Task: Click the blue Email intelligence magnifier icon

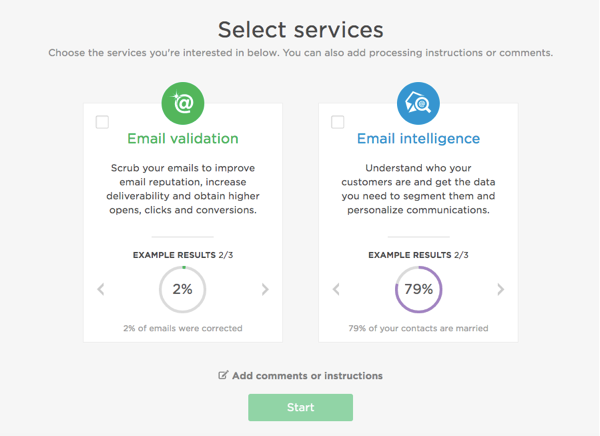Action: 418,103
